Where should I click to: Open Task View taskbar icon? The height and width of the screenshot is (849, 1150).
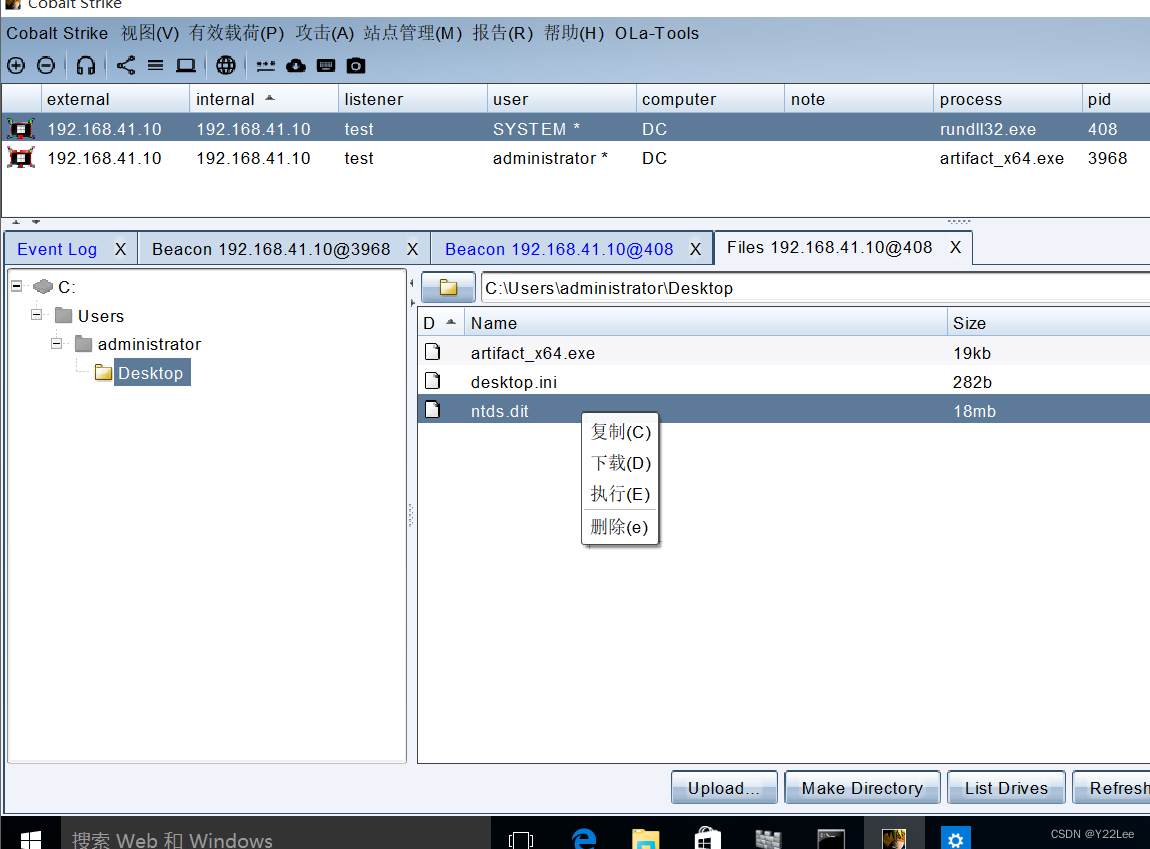point(521,839)
